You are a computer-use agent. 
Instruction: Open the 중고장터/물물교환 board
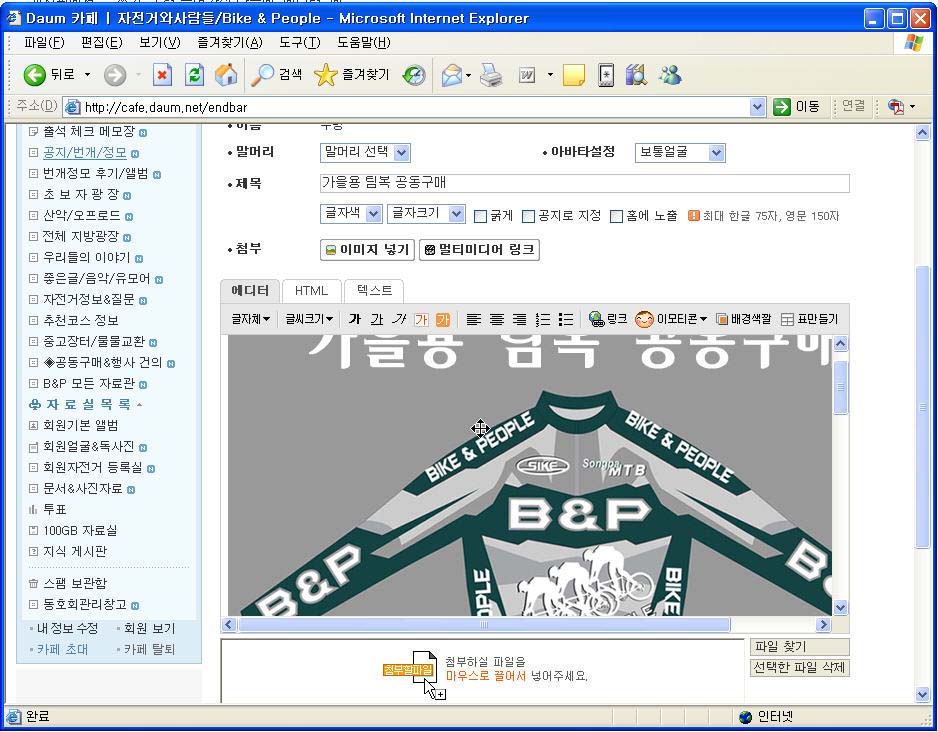click(94, 341)
